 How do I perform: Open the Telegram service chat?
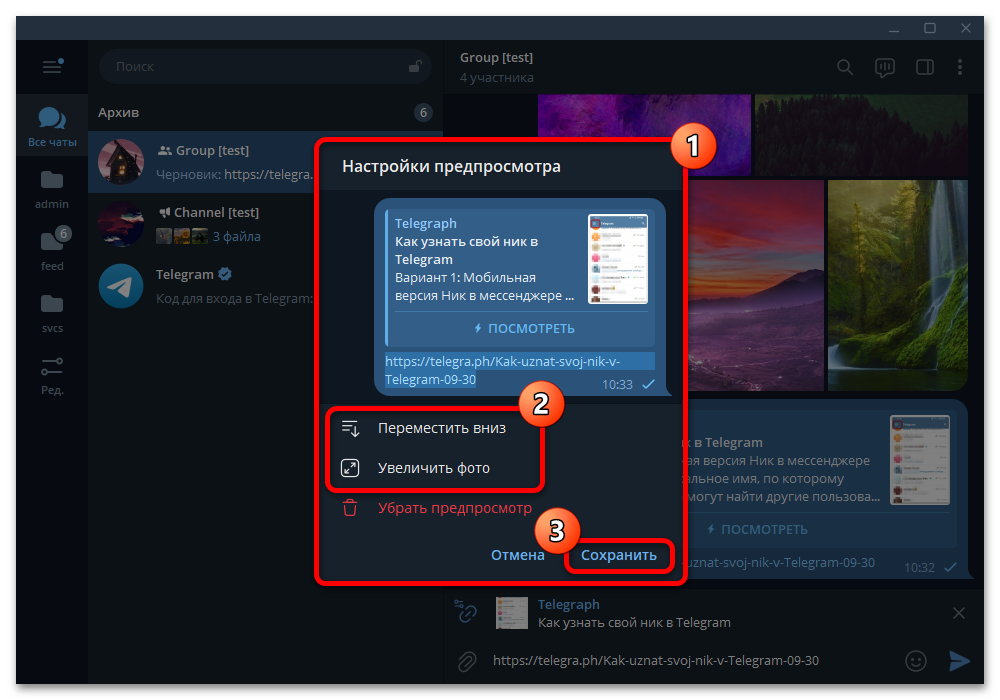[x=203, y=286]
